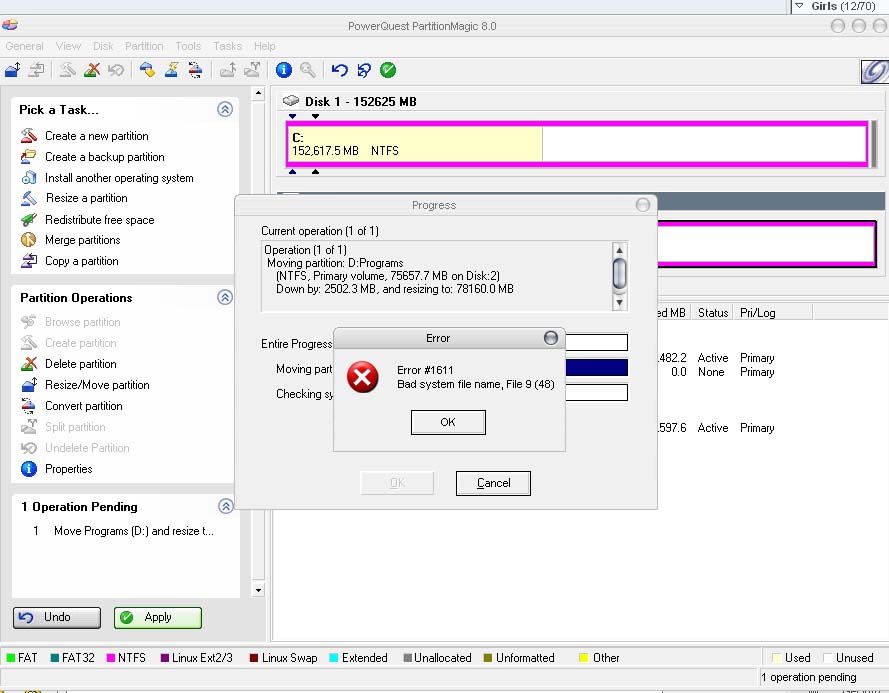Screen dimensions: 889x693
Task: Collapse the 1 Operation Pending panel
Action: coord(225,507)
